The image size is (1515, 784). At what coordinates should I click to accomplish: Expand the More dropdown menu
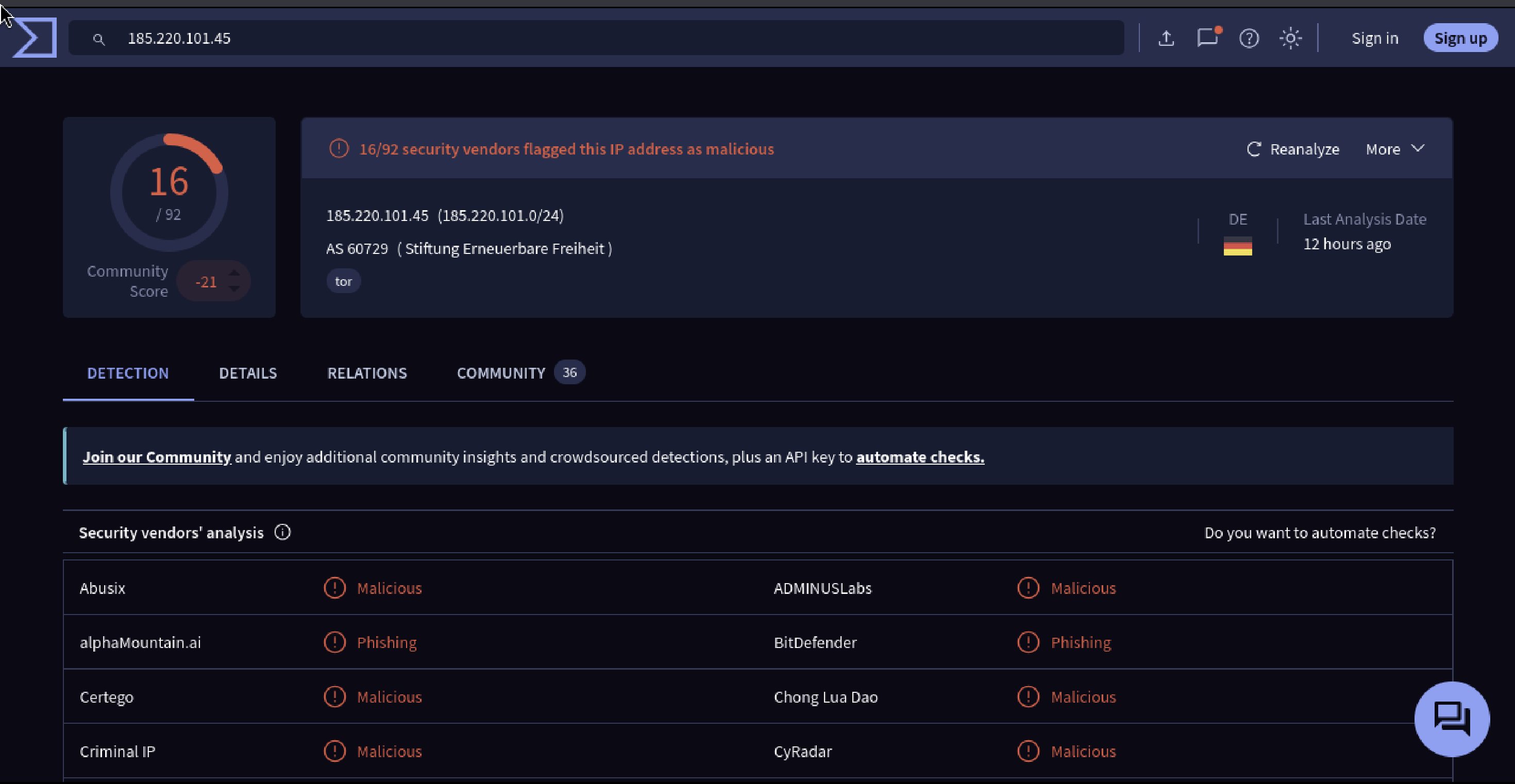point(1395,149)
